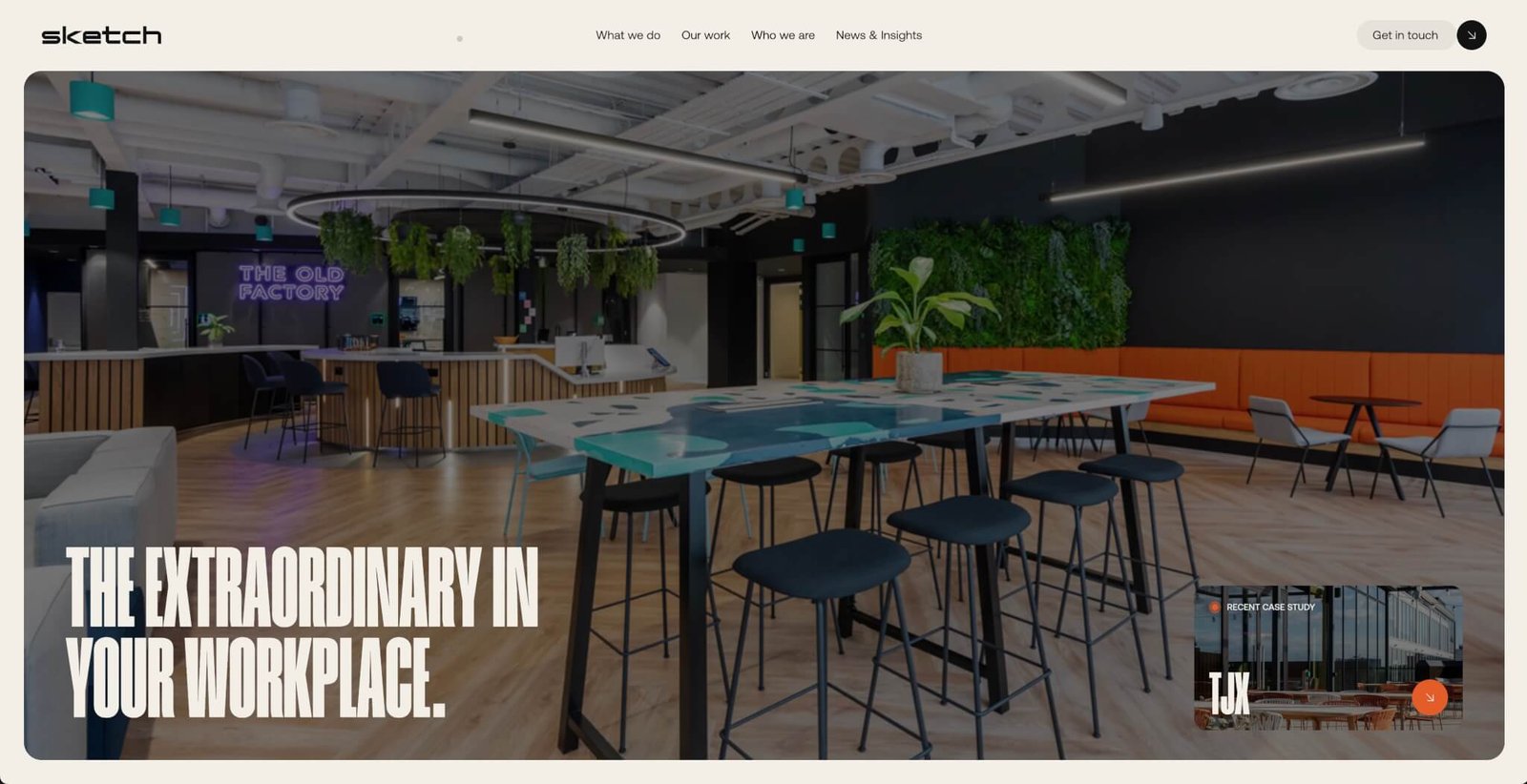Click the small grey dot in the header
This screenshot has width=1527, height=784.
pos(460,39)
